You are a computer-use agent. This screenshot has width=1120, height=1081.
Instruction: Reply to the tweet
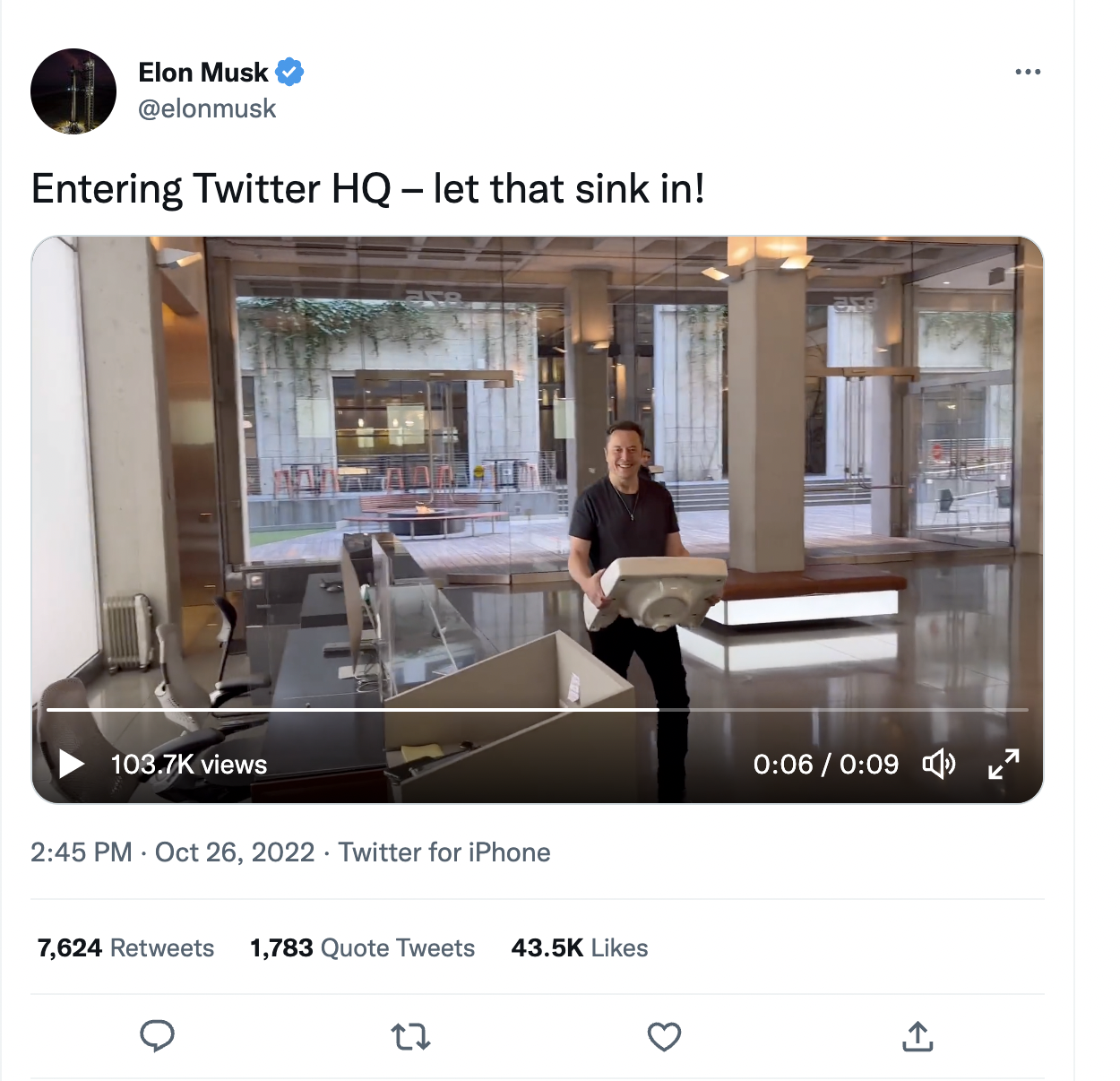click(x=157, y=1036)
